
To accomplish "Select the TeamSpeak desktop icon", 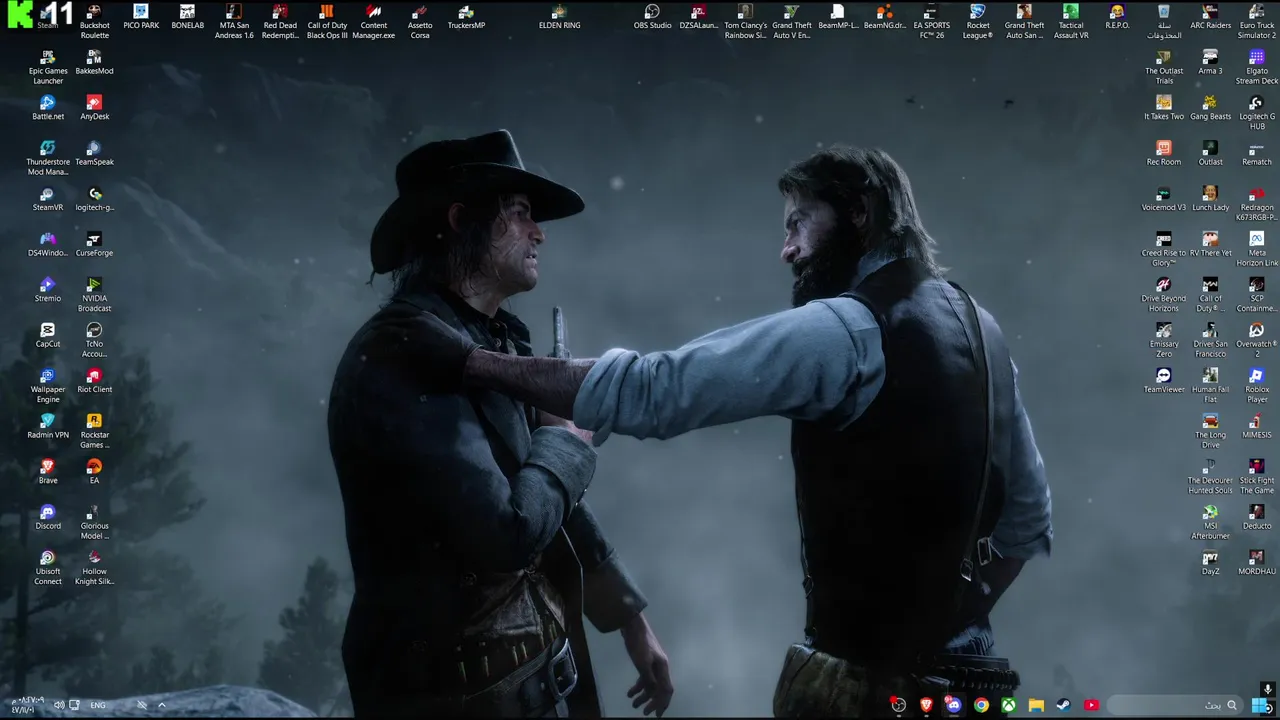I will click(94, 154).
